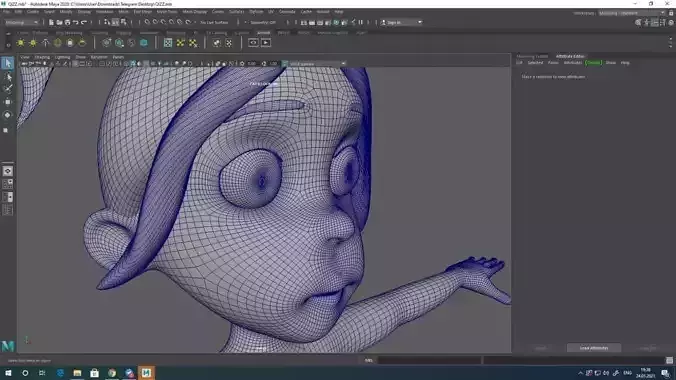Toggle snap to view planes
The width and height of the screenshot is (676, 380).
pyautogui.click(x=180, y=22)
